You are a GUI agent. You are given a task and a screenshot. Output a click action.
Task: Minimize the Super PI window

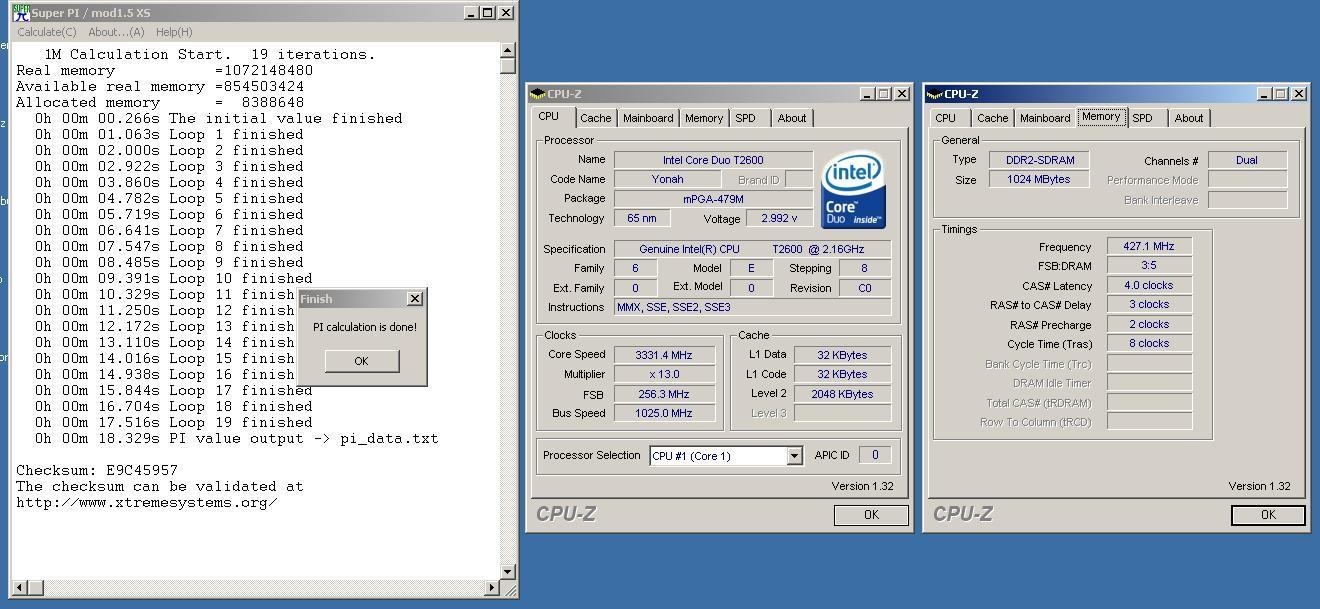(x=471, y=13)
